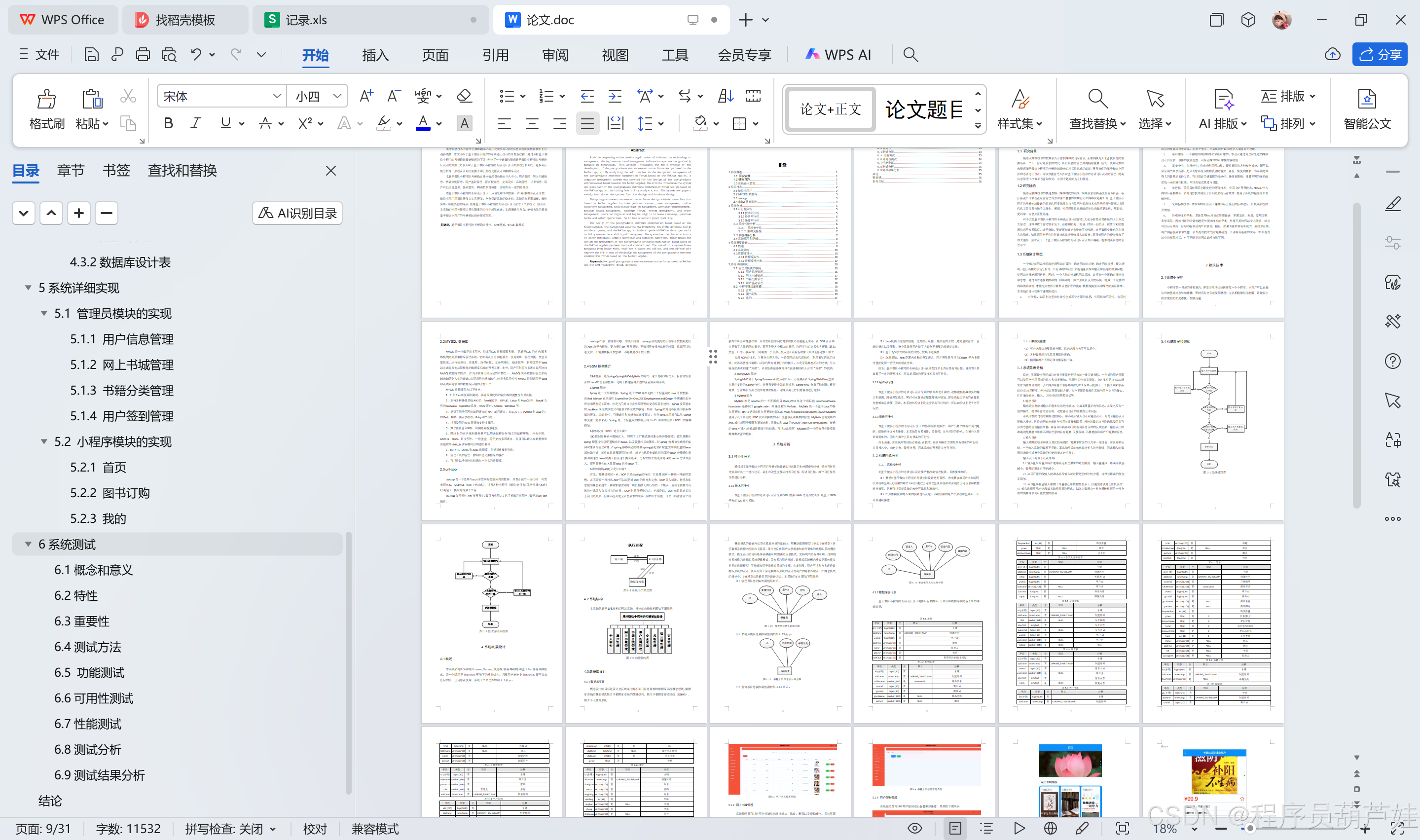Collapse the '5.2 小程序模块的实现' node
This screenshot has height=840, width=1420.
tap(43, 441)
